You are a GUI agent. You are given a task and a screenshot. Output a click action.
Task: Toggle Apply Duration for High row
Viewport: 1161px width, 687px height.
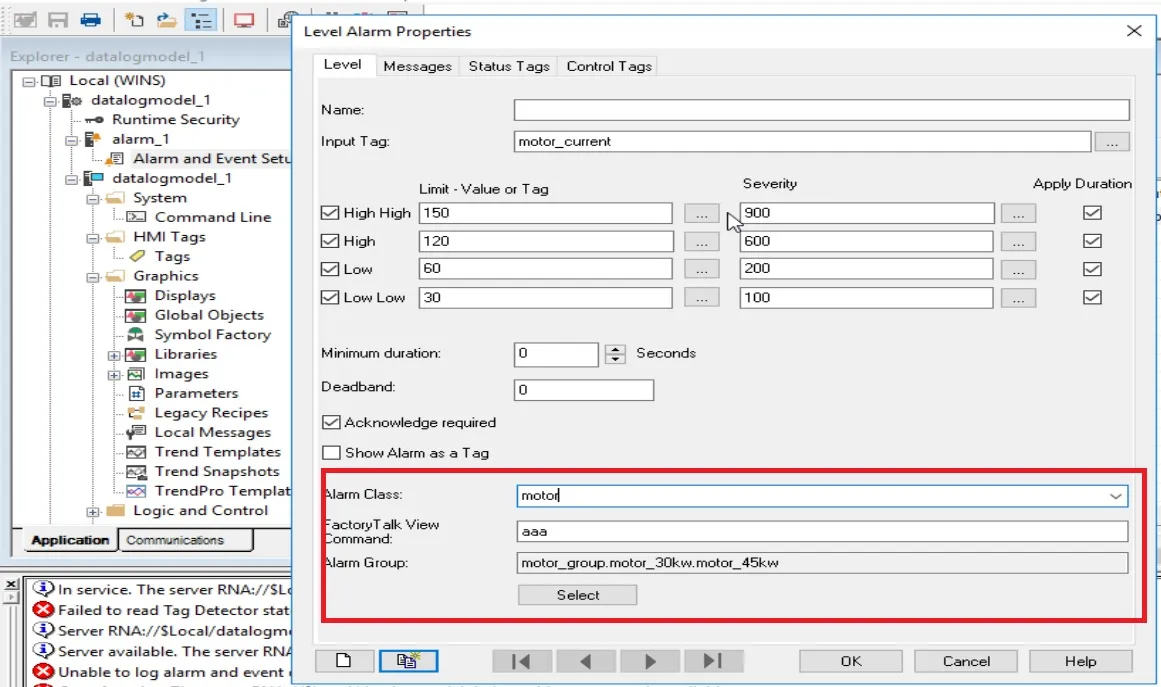1092,241
